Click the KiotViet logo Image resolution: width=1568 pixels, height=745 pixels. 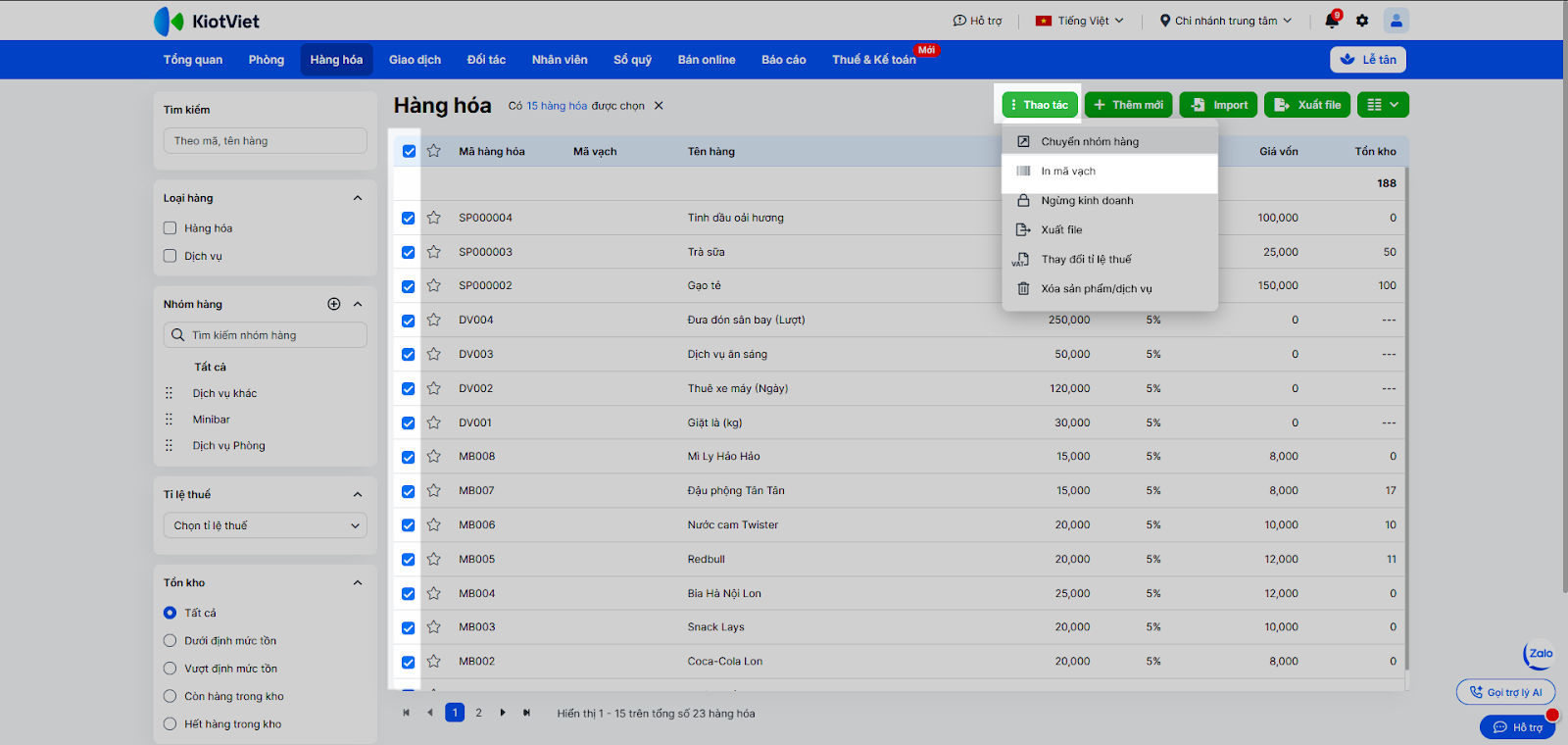coord(207,21)
